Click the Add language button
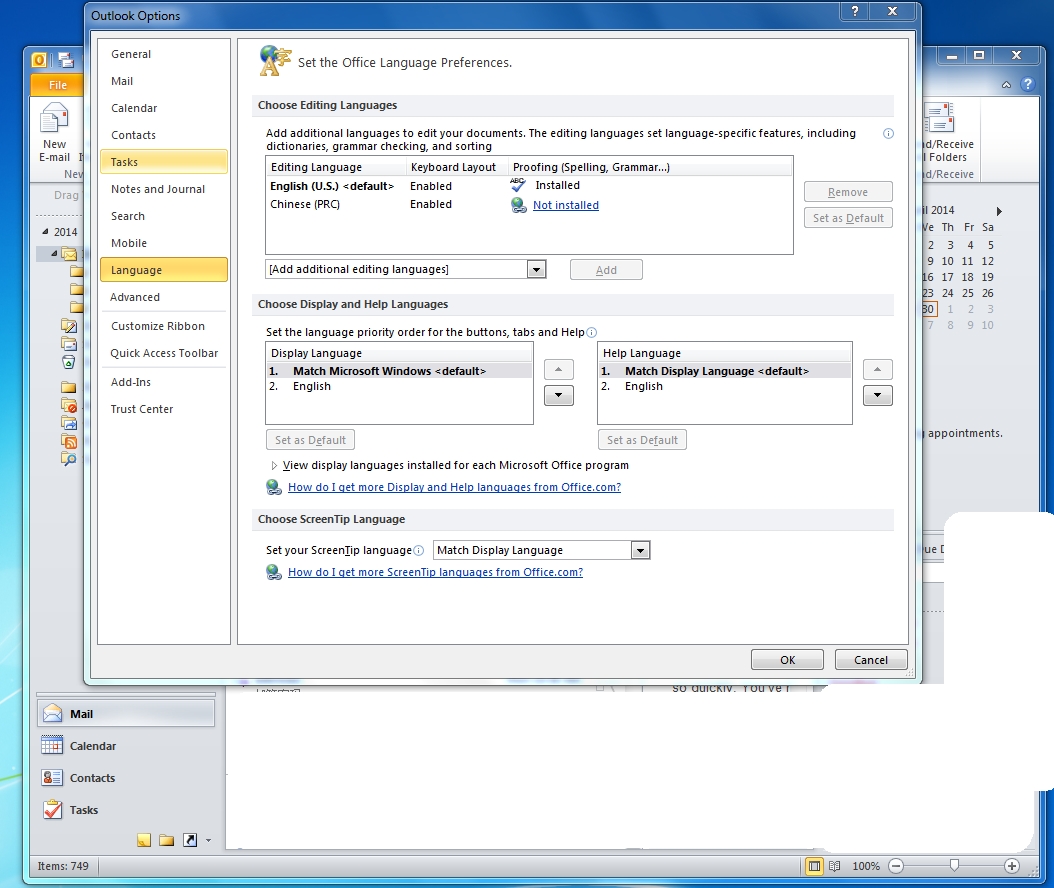 [606, 270]
